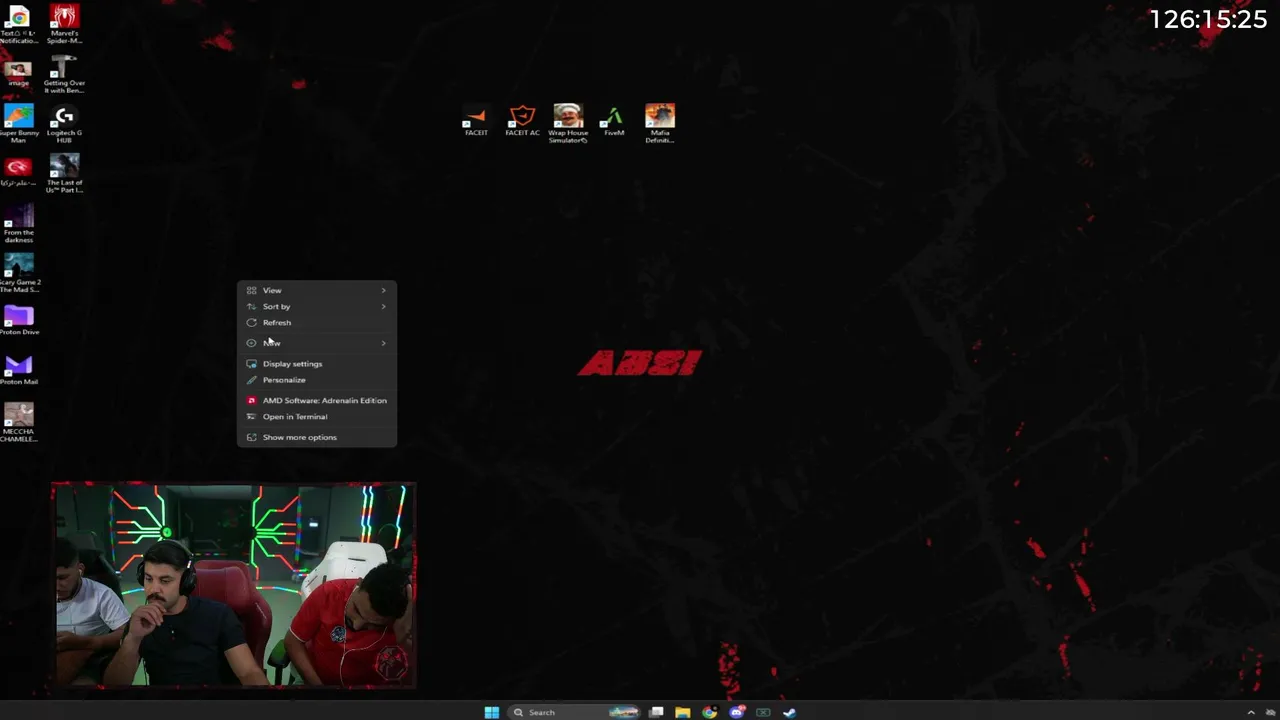Expand the New submenu
1280x720 pixels.
(x=317, y=343)
